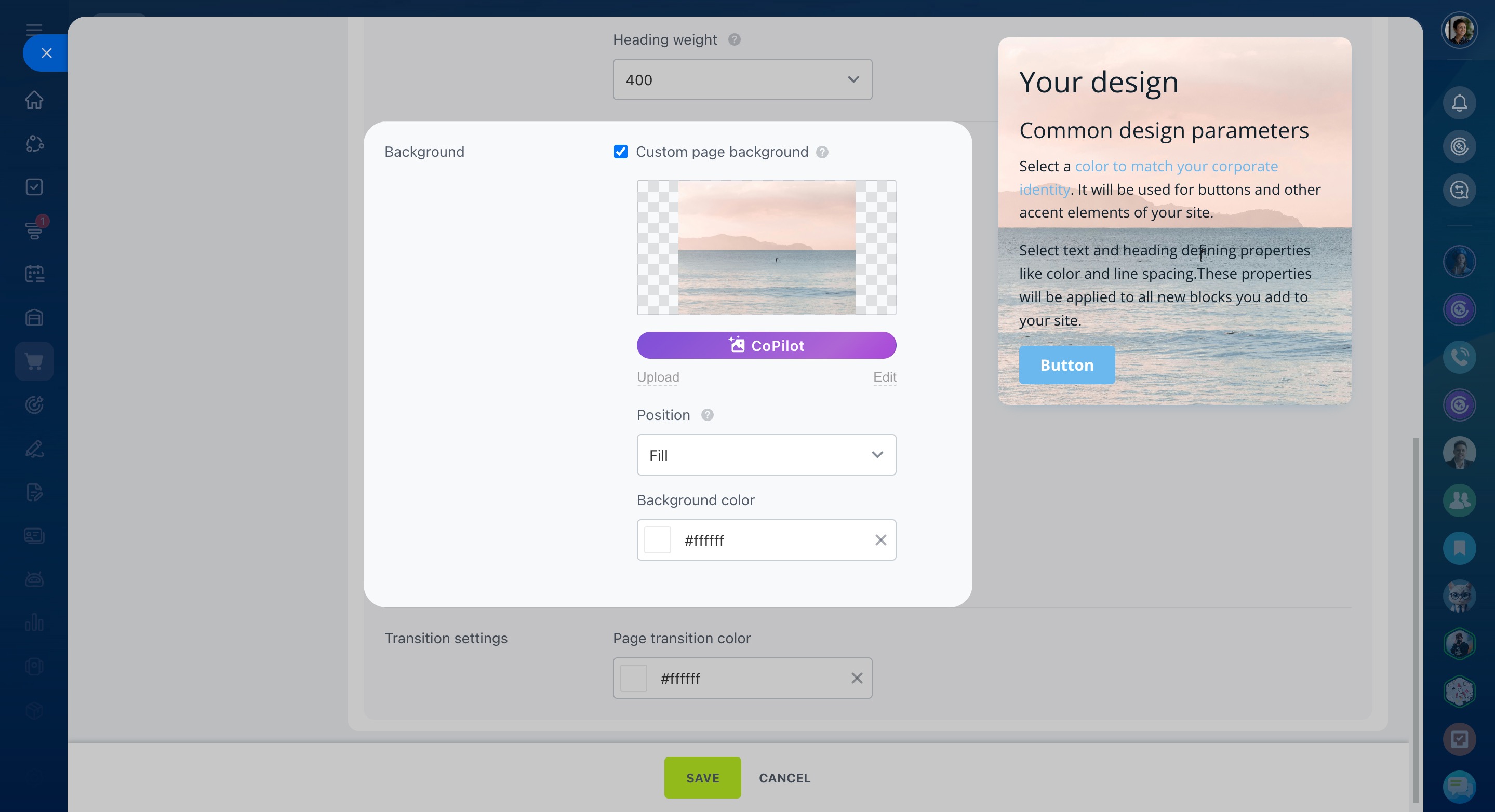Open the phone call icon on right panel
Image resolution: width=1495 pixels, height=812 pixels.
click(1459, 357)
